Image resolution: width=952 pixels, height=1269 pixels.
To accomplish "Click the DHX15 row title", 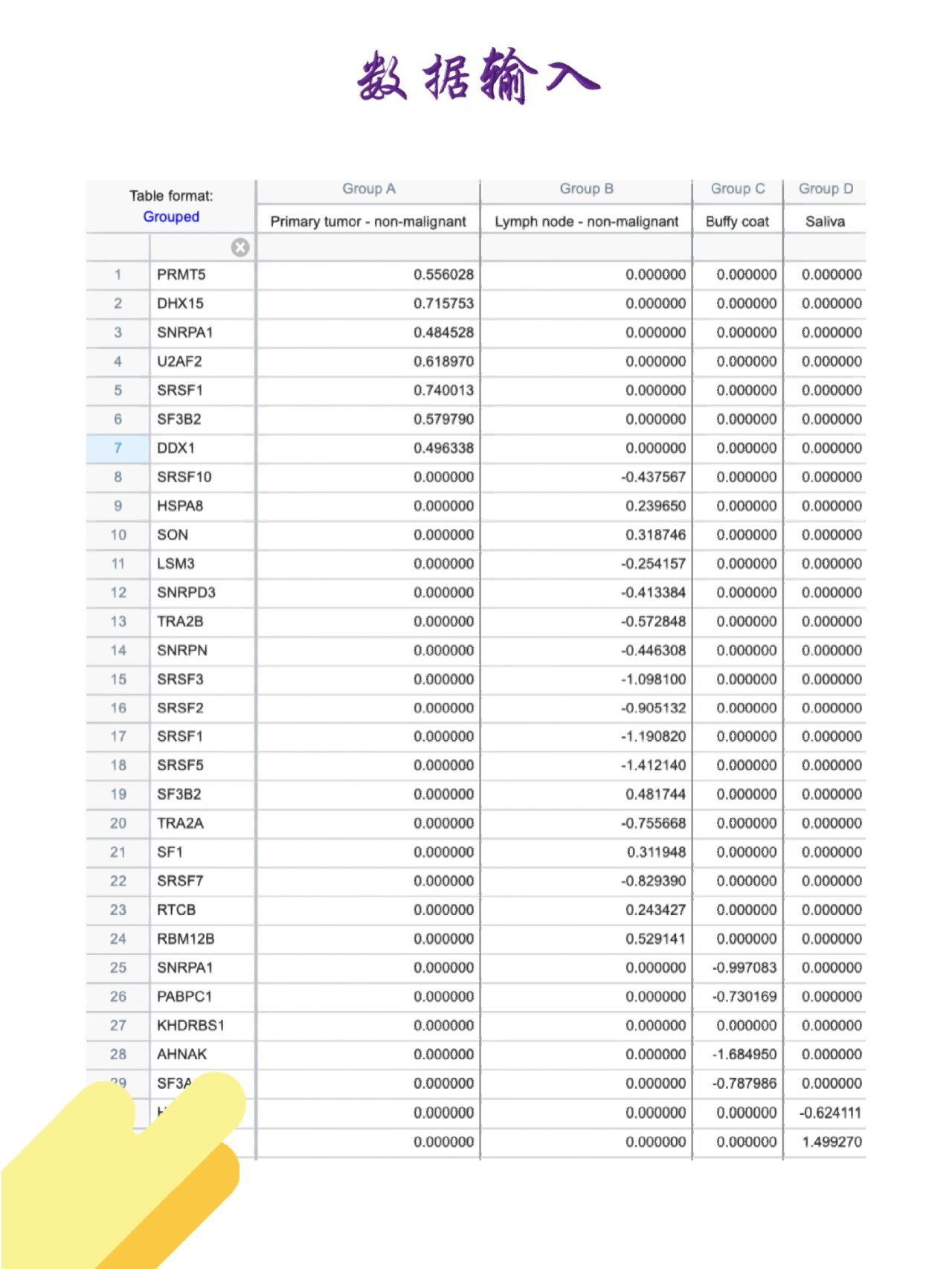I will click(180, 303).
